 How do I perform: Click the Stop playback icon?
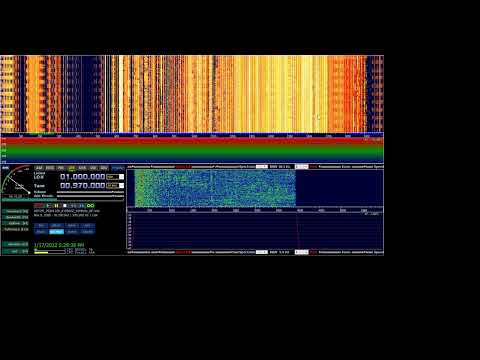65,206
